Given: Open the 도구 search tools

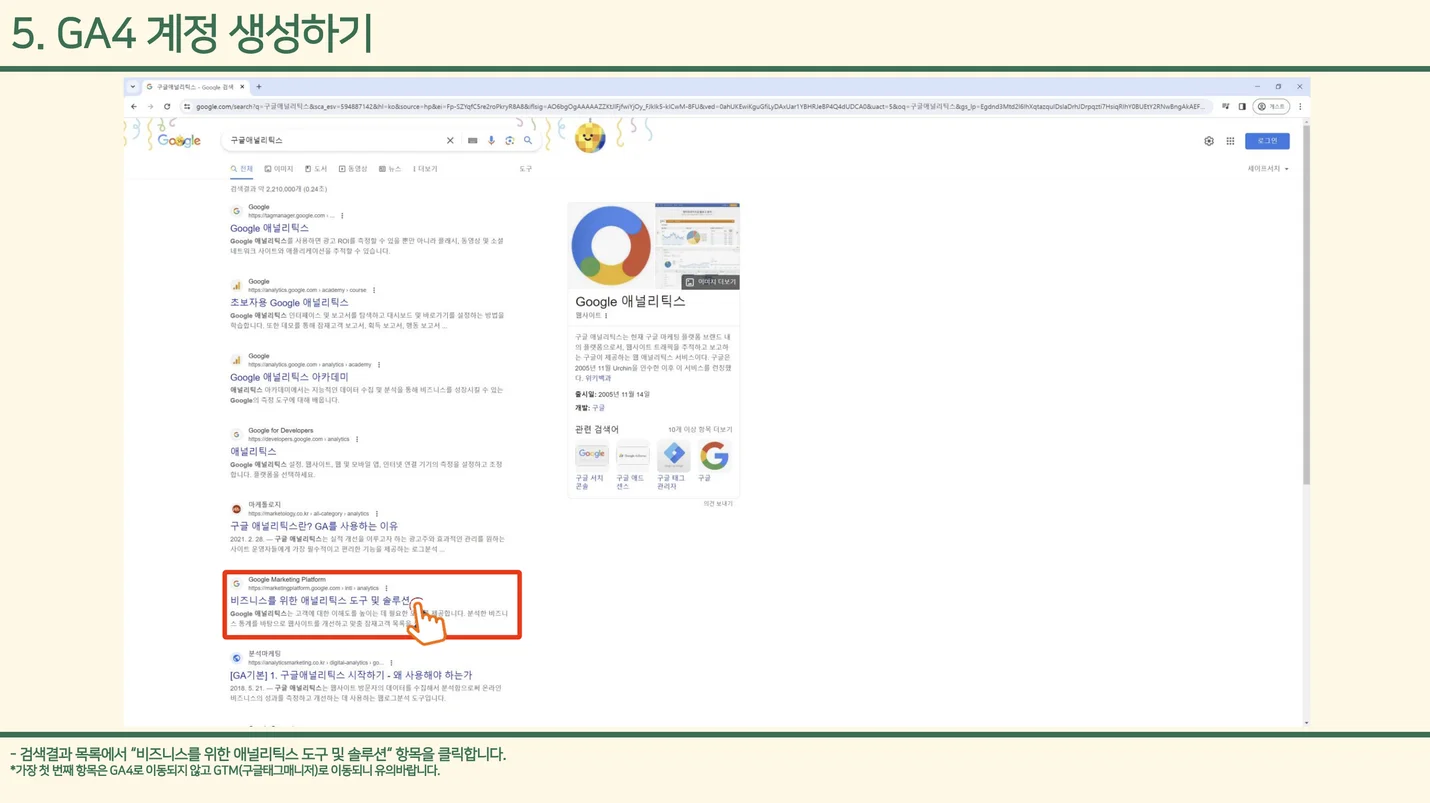Looking at the screenshot, I should click(x=525, y=169).
